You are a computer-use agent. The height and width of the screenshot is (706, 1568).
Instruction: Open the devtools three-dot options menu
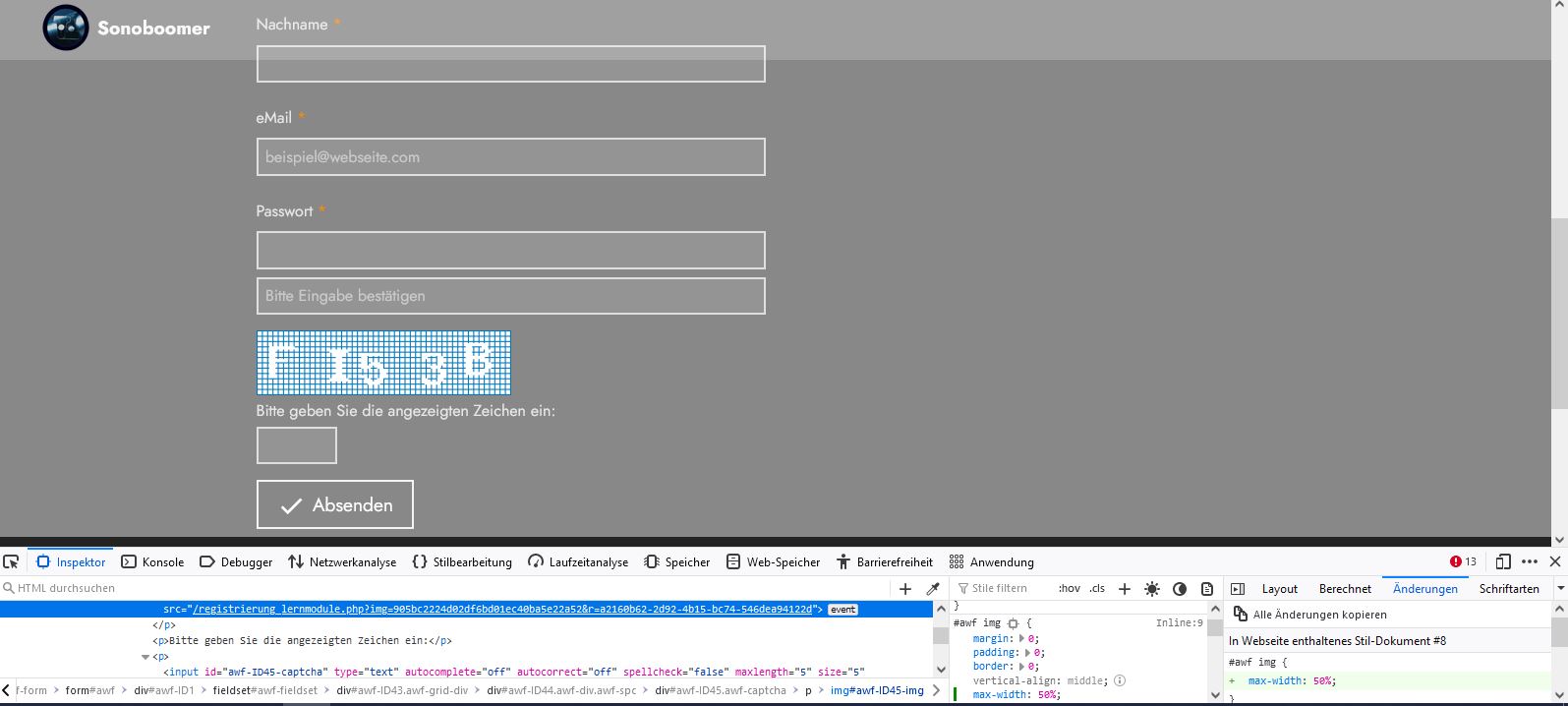pyautogui.click(x=1529, y=561)
